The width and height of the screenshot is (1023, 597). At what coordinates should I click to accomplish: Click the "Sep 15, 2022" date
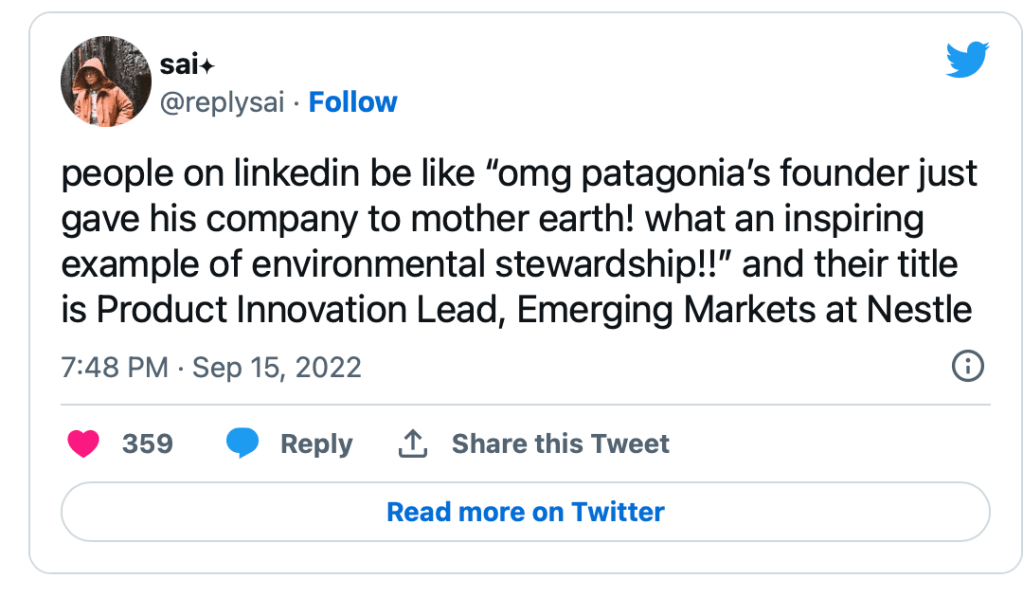click(277, 367)
